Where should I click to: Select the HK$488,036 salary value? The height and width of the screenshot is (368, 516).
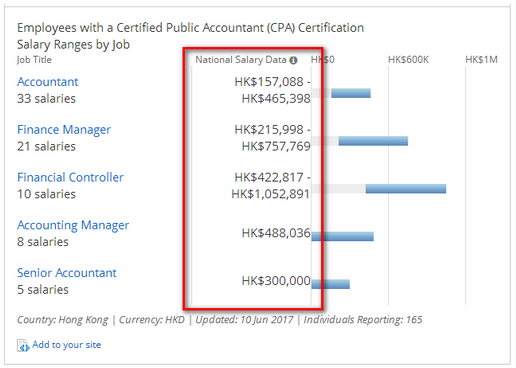click(276, 233)
